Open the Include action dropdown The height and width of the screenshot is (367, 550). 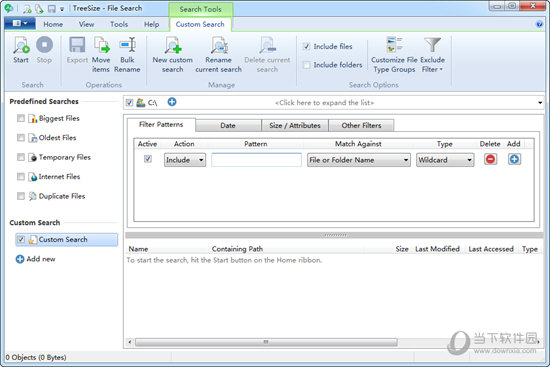coord(185,160)
